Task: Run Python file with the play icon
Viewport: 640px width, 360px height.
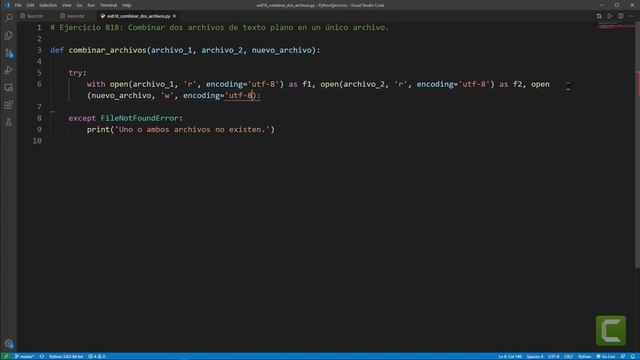Action: click(x=610, y=16)
